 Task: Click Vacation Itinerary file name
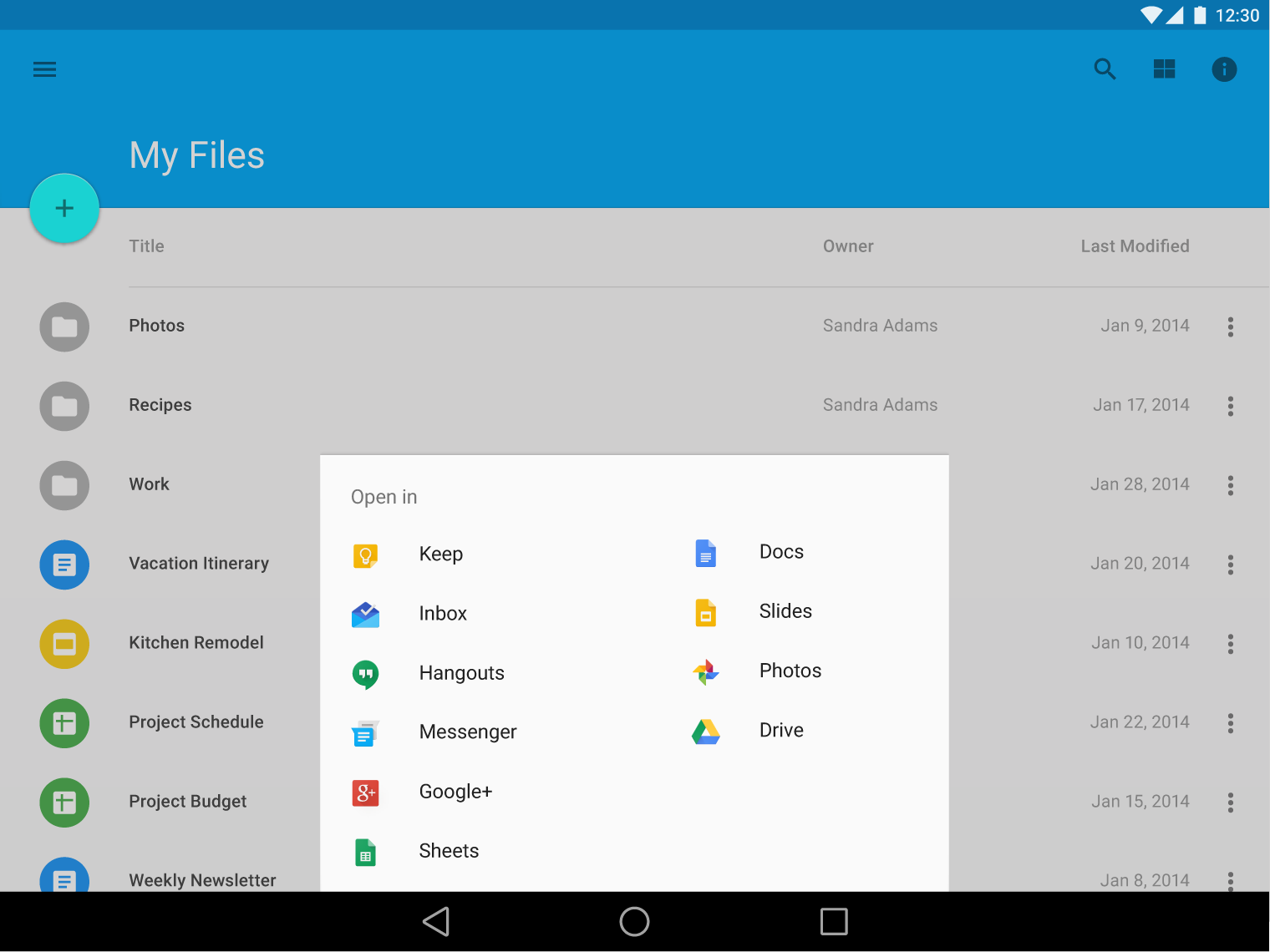[x=199, y=564]
